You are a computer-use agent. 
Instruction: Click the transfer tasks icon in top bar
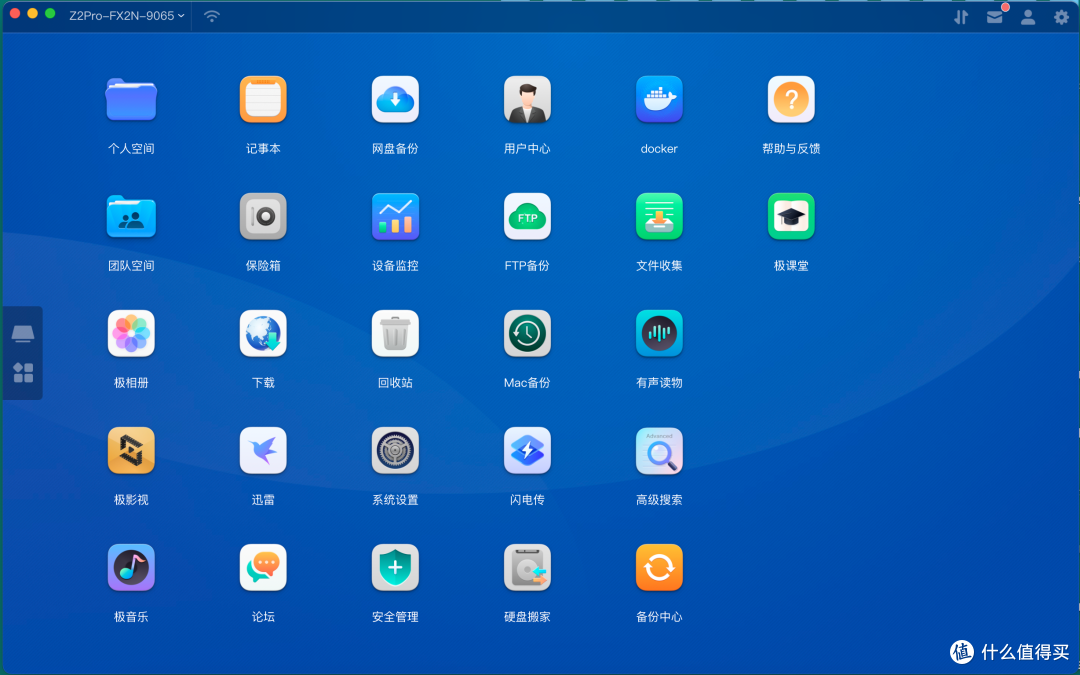(x=961, y=17)
